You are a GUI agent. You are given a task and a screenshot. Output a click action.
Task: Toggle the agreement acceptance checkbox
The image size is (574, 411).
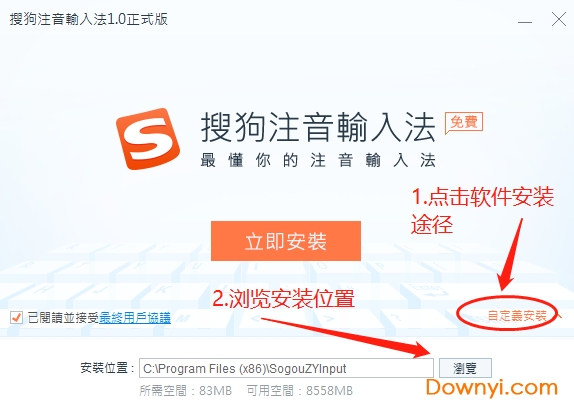16,317
